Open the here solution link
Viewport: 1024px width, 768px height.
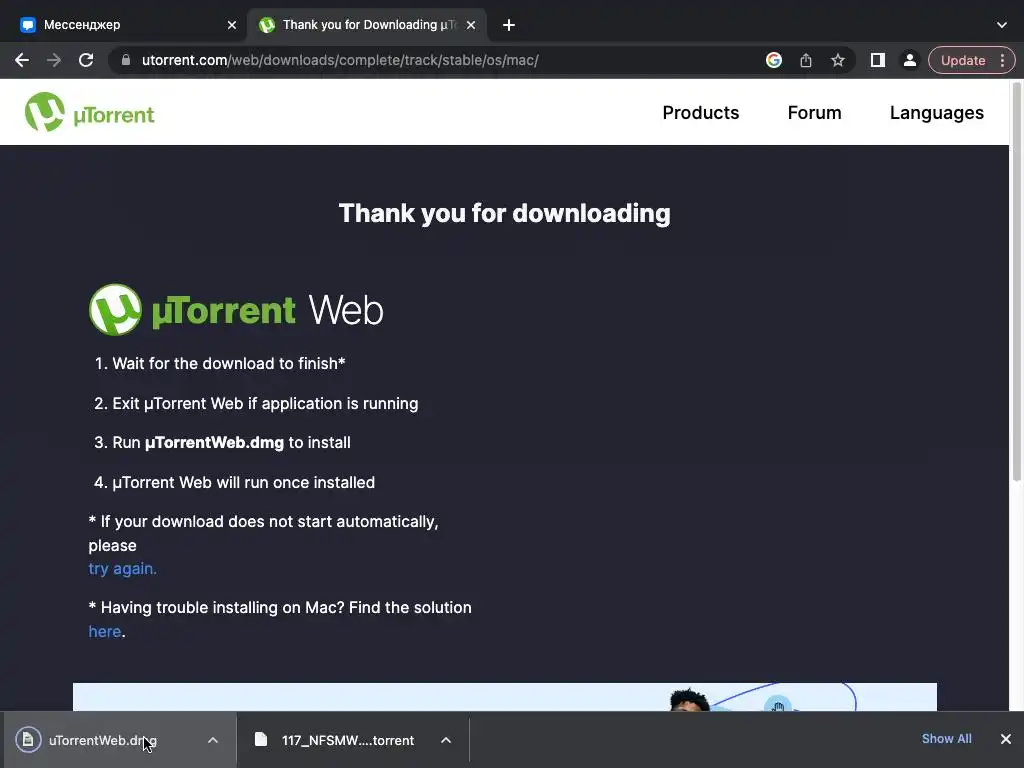click(104, 632)
